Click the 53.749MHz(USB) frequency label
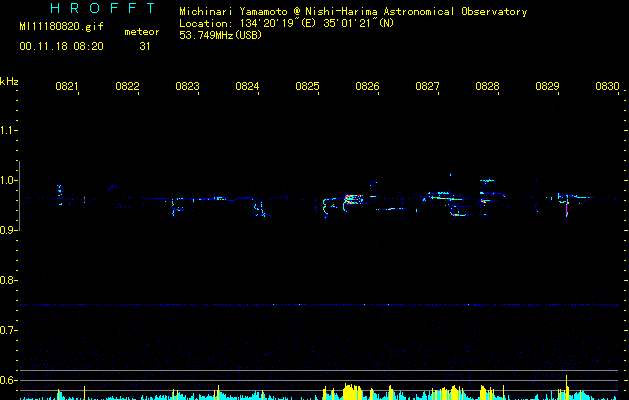The width and height of the screenshot is (629, 400). [220, 35]
